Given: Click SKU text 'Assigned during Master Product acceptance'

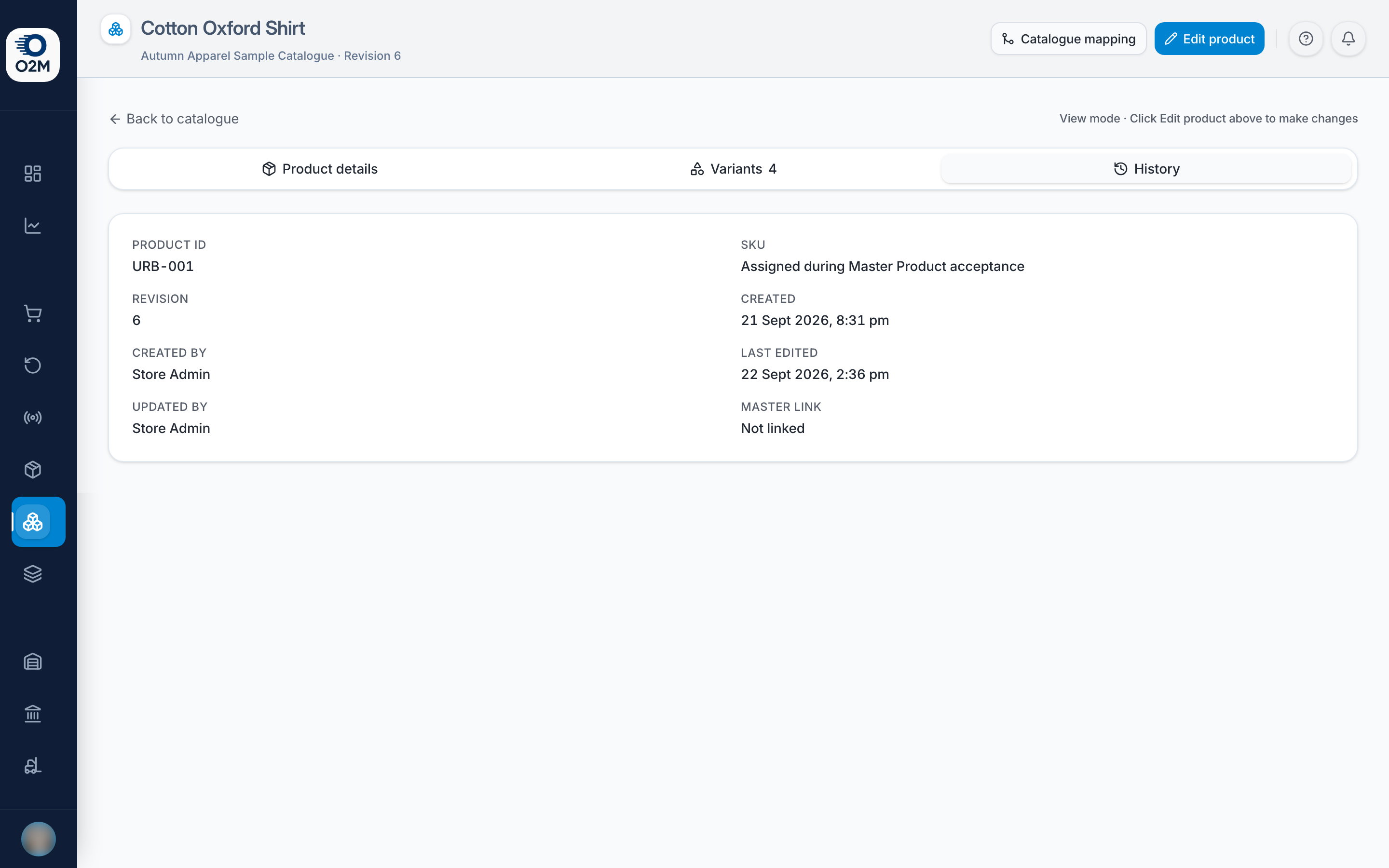Looking at the screenshot, I should click(x=882, y=266).
